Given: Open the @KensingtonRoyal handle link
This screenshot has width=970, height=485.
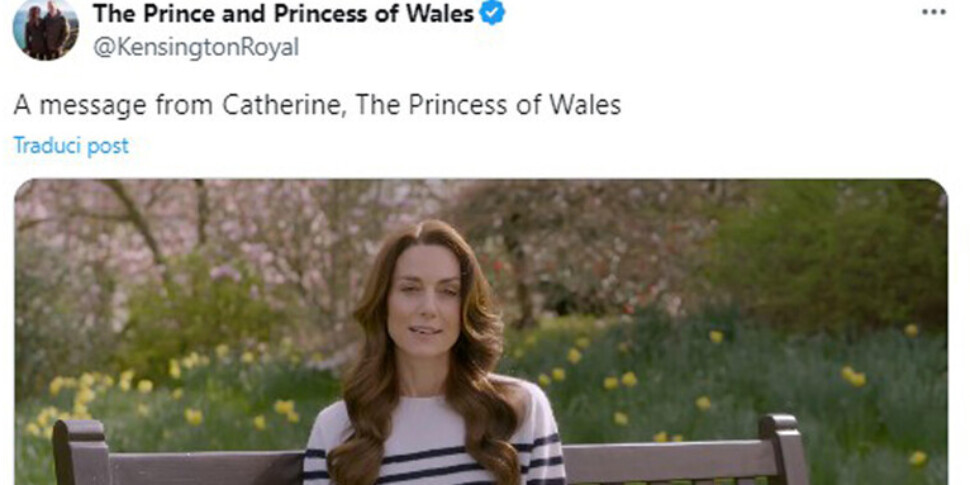Looking at the screenshot, I should pos(196,47).
